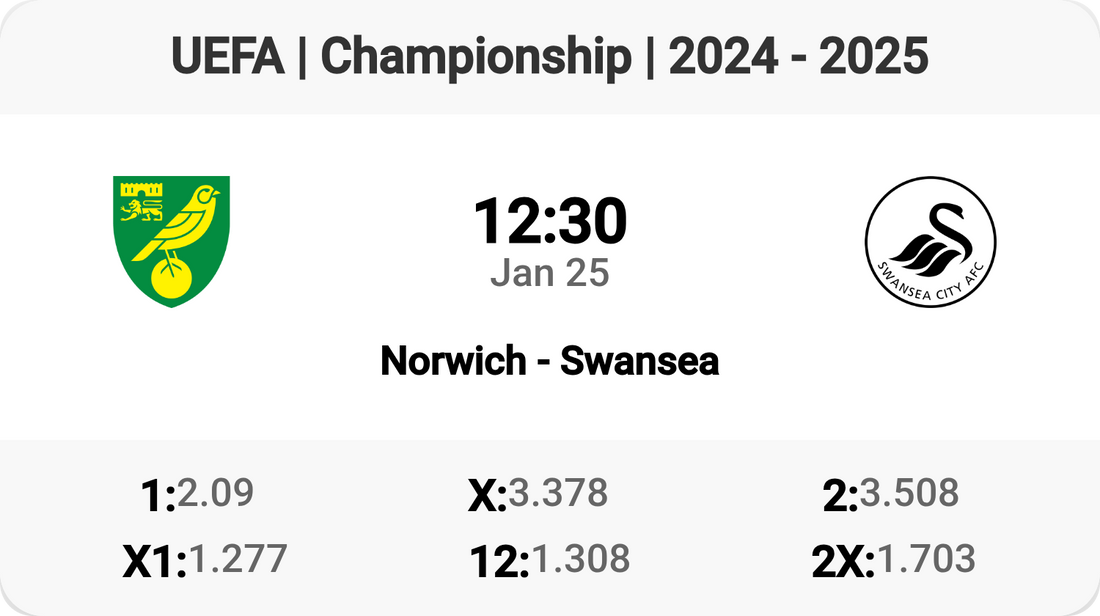This screenshot has height=616, width=1100.
Task: Pick the away win odds 3.508
Action: 909,493
